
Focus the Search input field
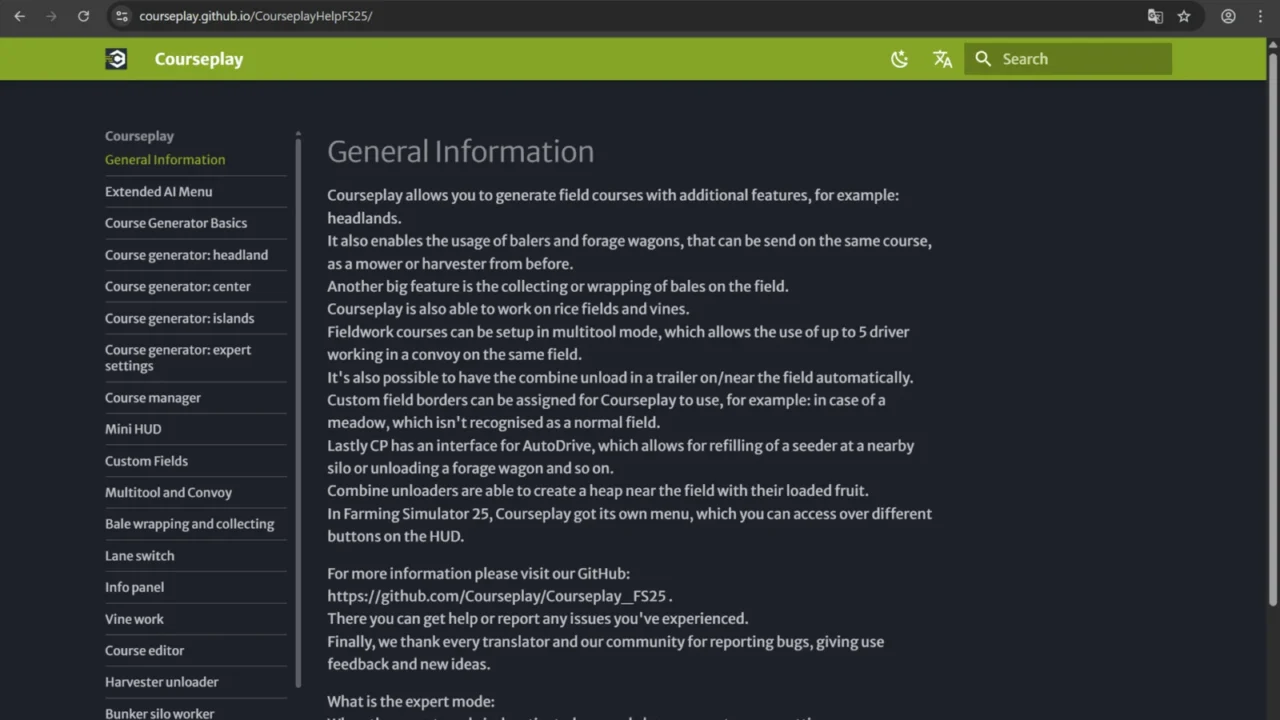(1068, 59)
